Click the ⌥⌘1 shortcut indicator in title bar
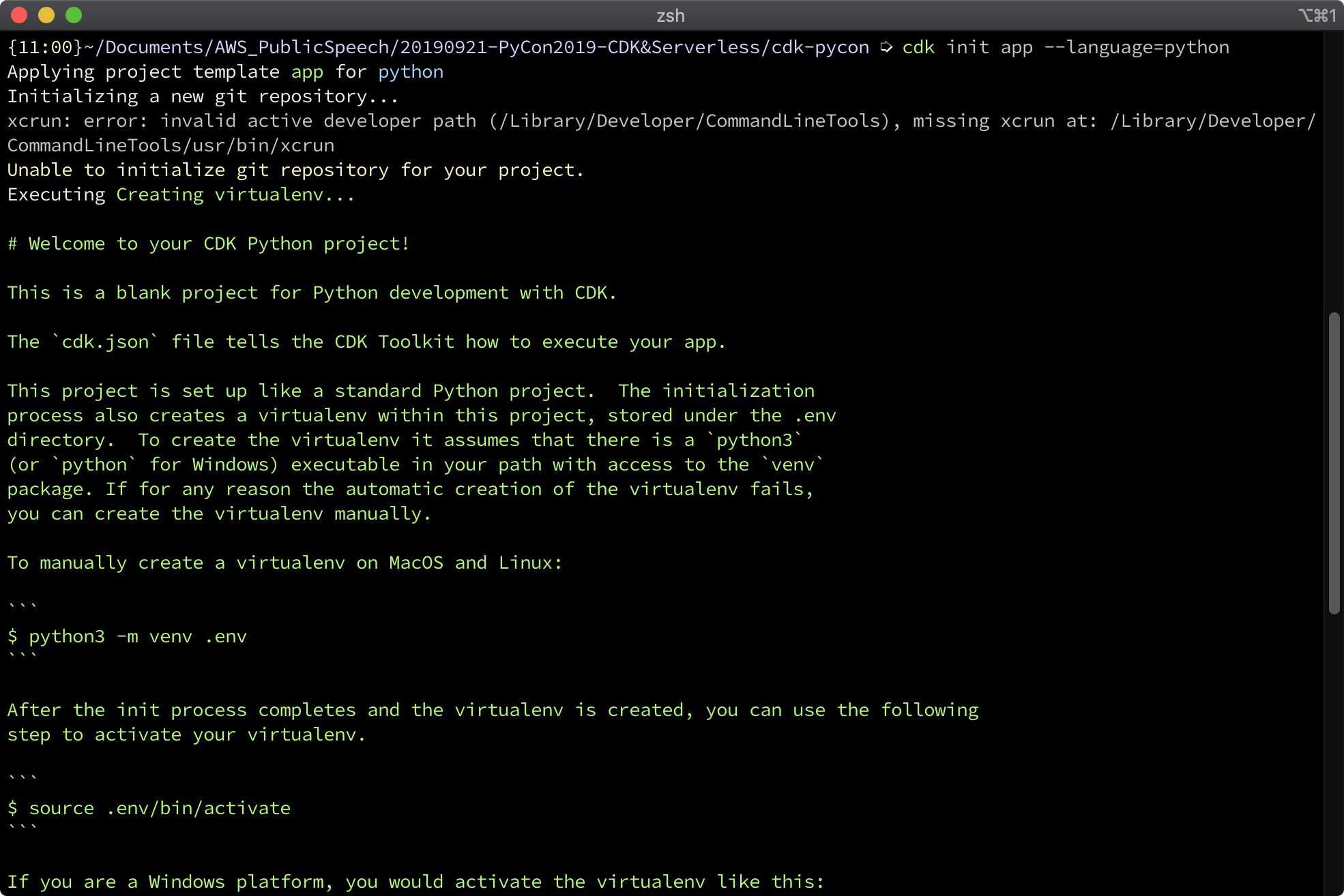 point(1317,15)
